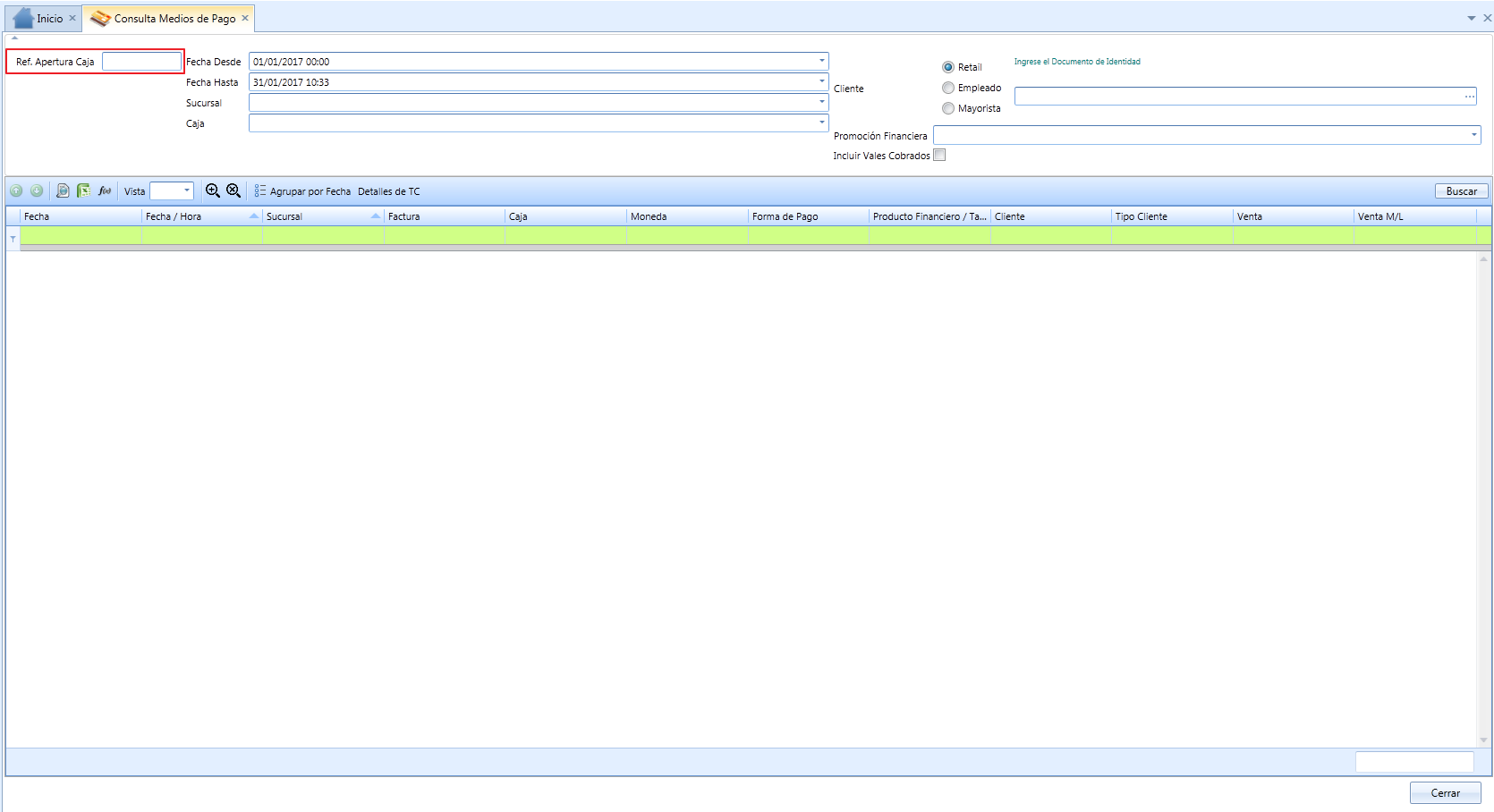This screenshot has height=812, width=1494.
Task: Click the Ref. Apertura Caja input field
Action: pyautogui.click(x=141, y=61)
